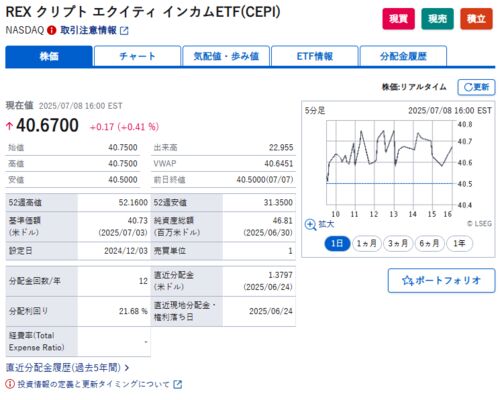The width and height of the screenshot is (500, 400).
Task: Open external link icon after 更新タイミングについて
Action: (x=178, y=384)
